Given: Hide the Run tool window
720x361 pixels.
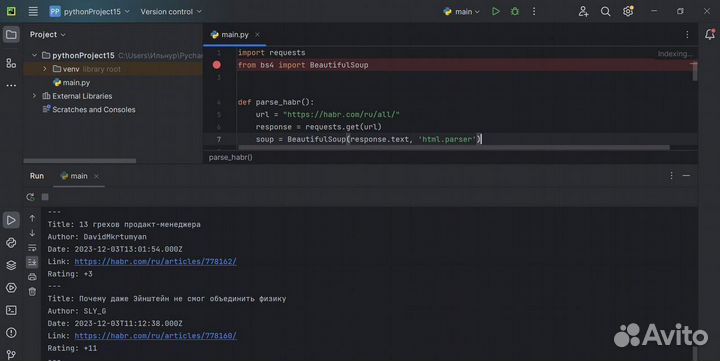Looking at the screenshot, I should coord(686,175).
